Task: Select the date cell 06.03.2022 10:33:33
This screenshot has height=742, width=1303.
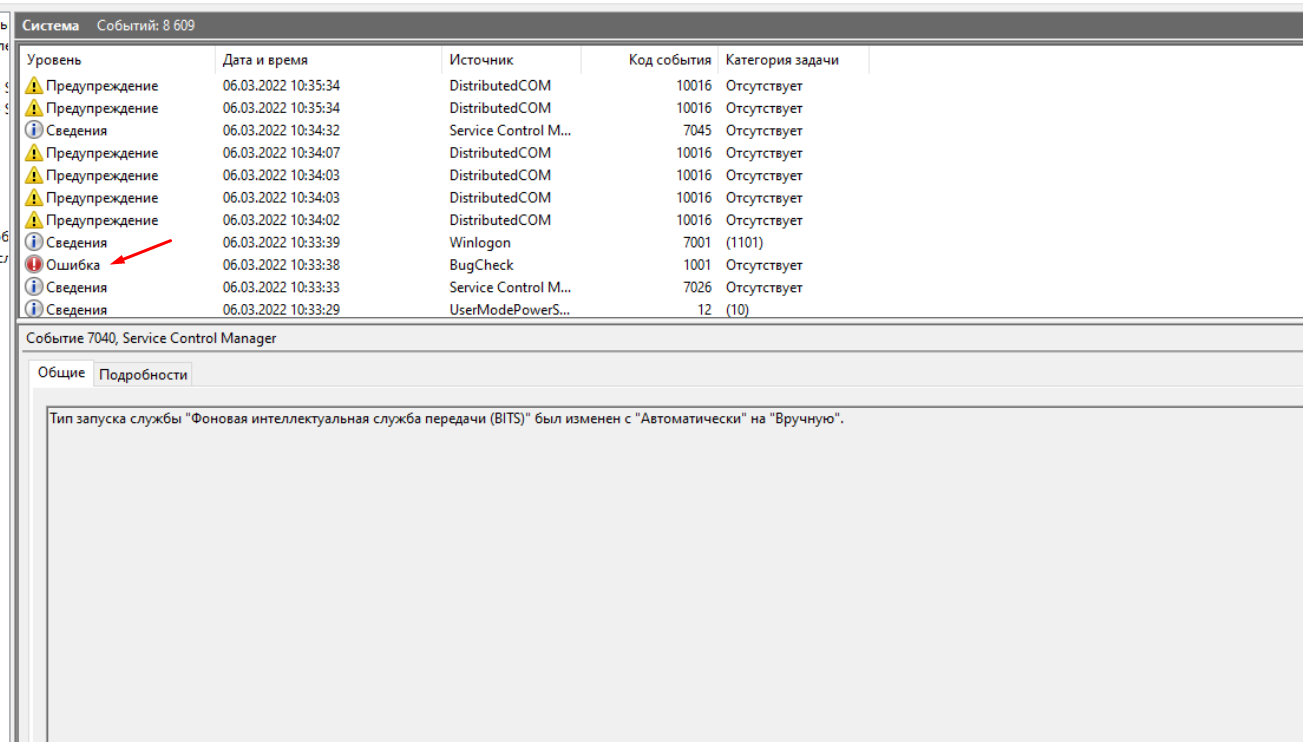Action: [x=281, y=287]
